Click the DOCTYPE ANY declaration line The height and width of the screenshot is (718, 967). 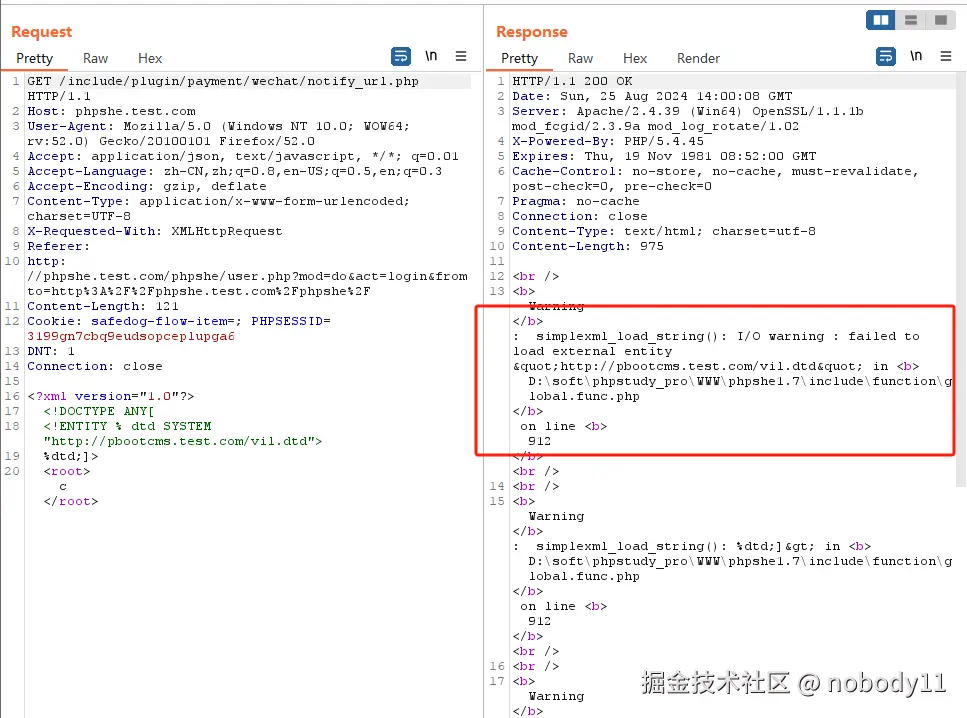click(x=99, y=411)
